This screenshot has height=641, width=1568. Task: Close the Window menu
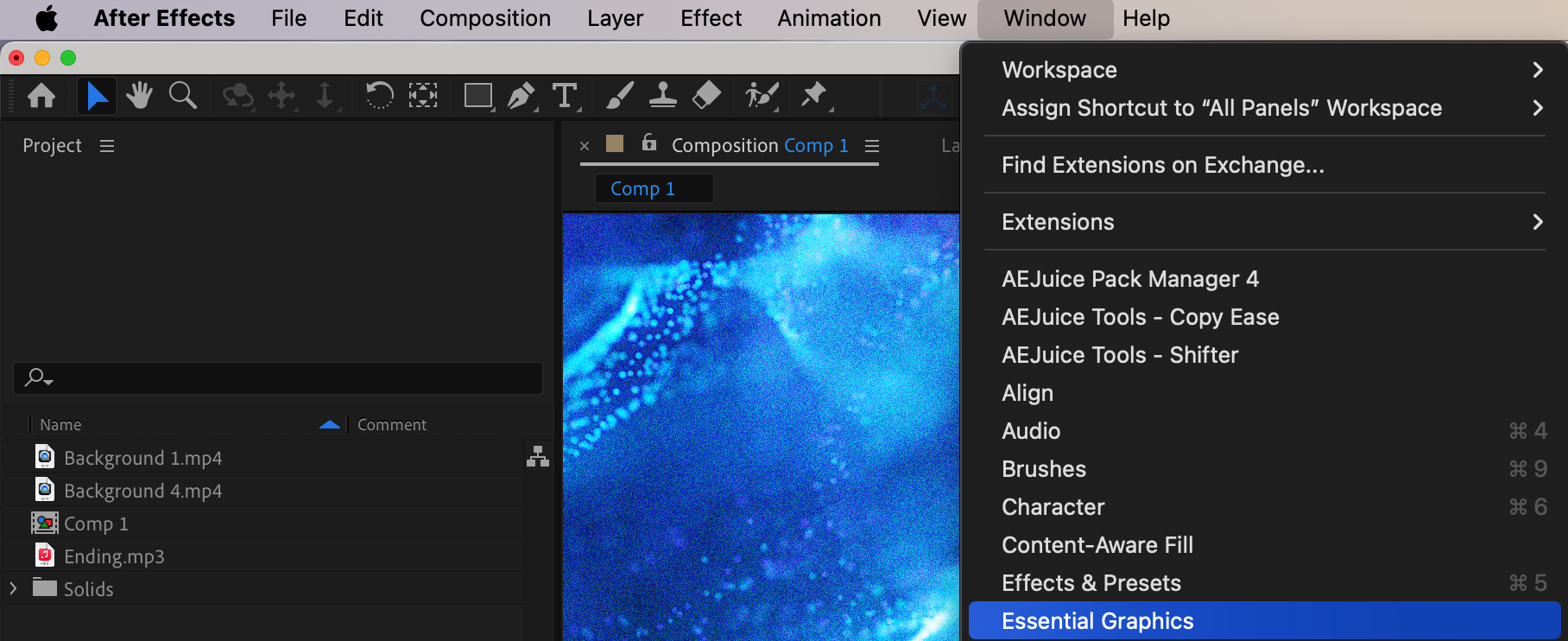(1046, 18)
